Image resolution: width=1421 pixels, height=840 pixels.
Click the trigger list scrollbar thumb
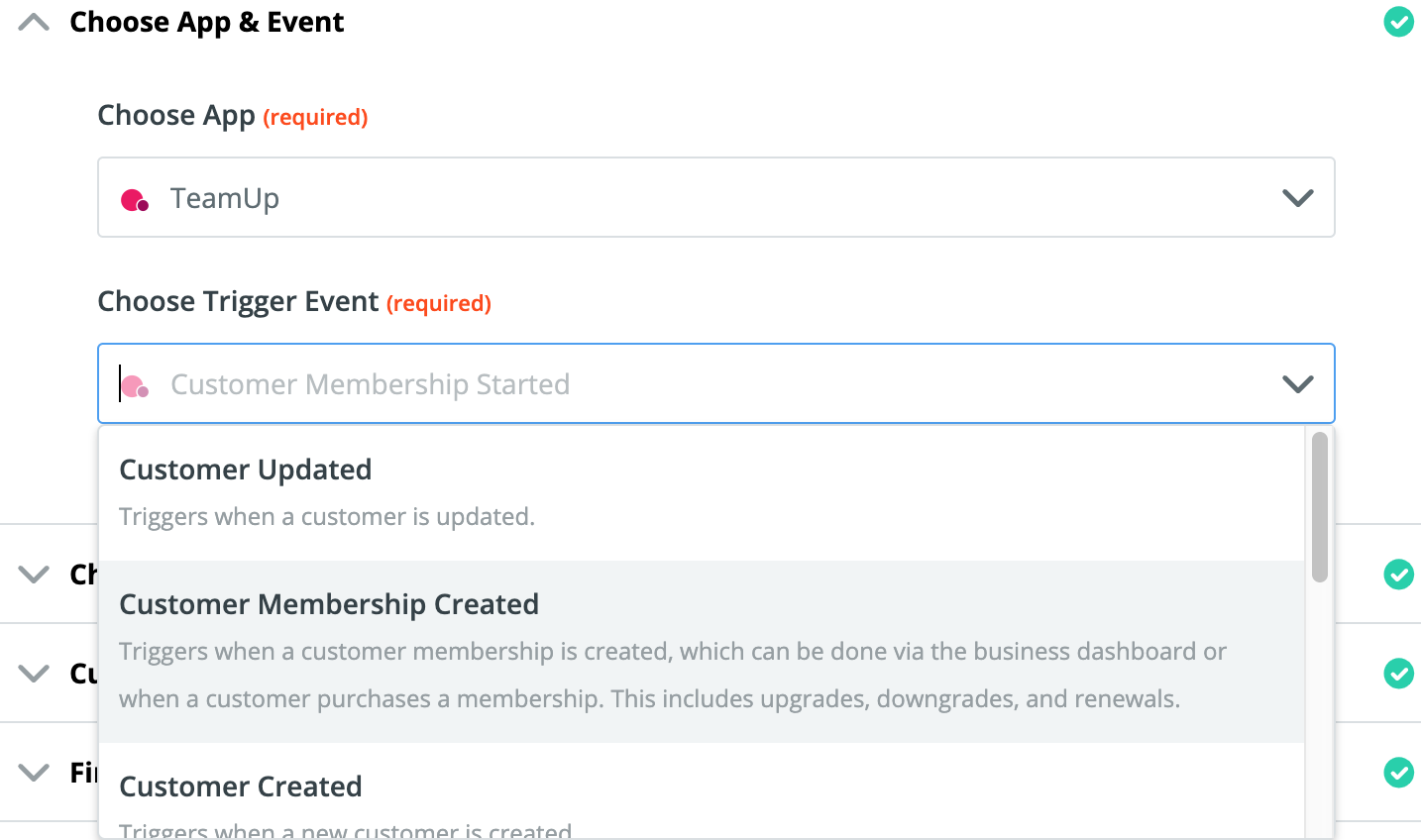1319,506
